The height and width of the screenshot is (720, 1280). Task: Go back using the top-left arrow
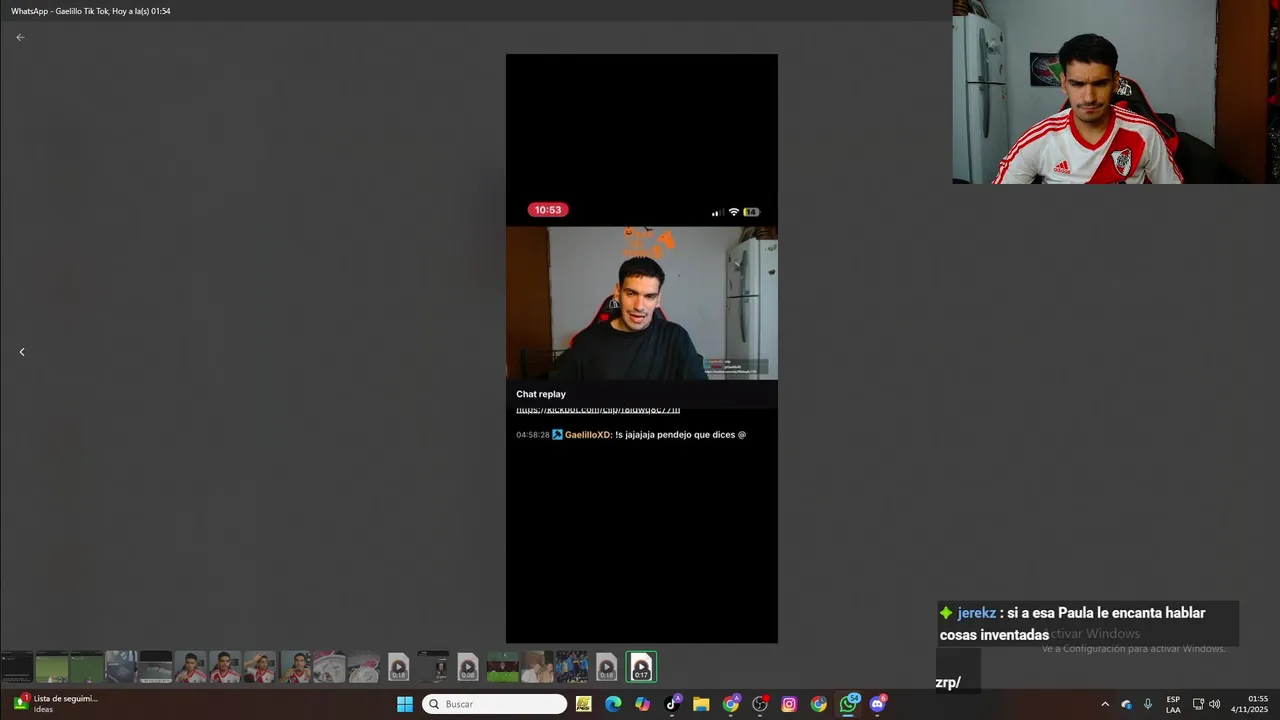pos(20,37)
